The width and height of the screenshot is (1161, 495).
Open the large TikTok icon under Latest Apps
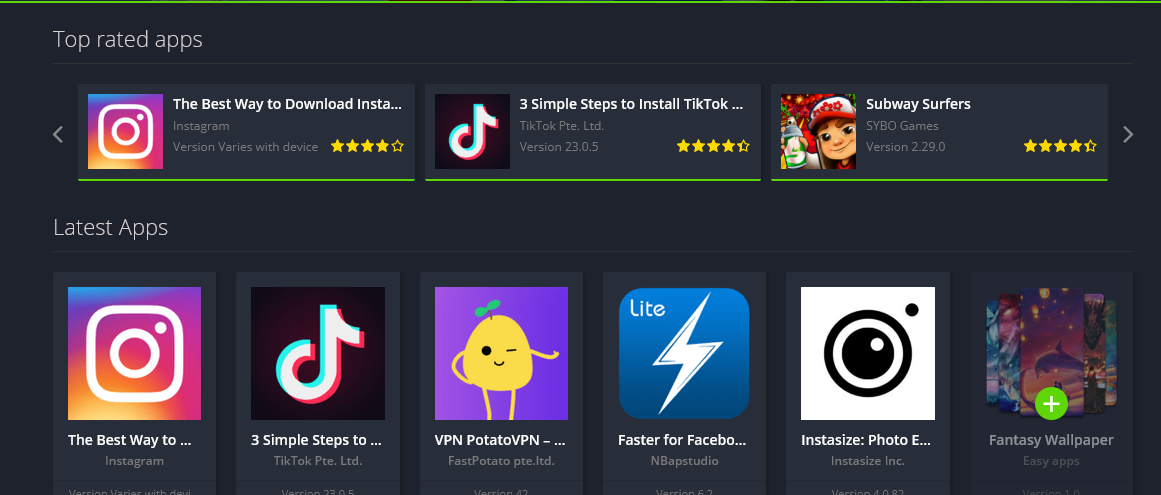(318, 354)
